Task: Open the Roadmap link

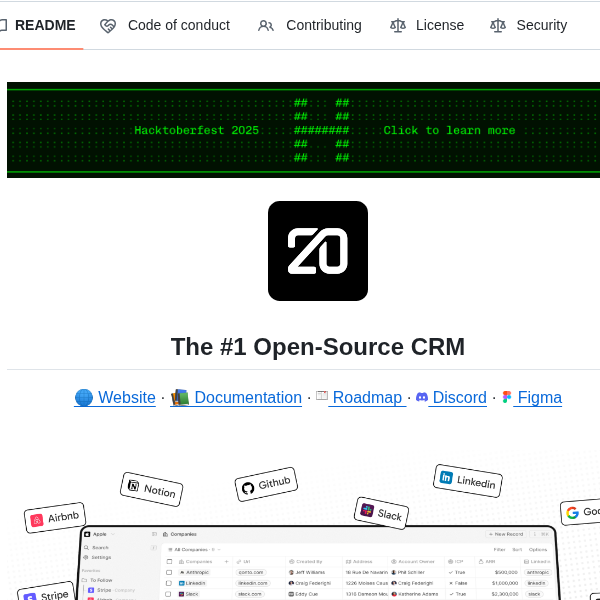Action: point(366,397)
